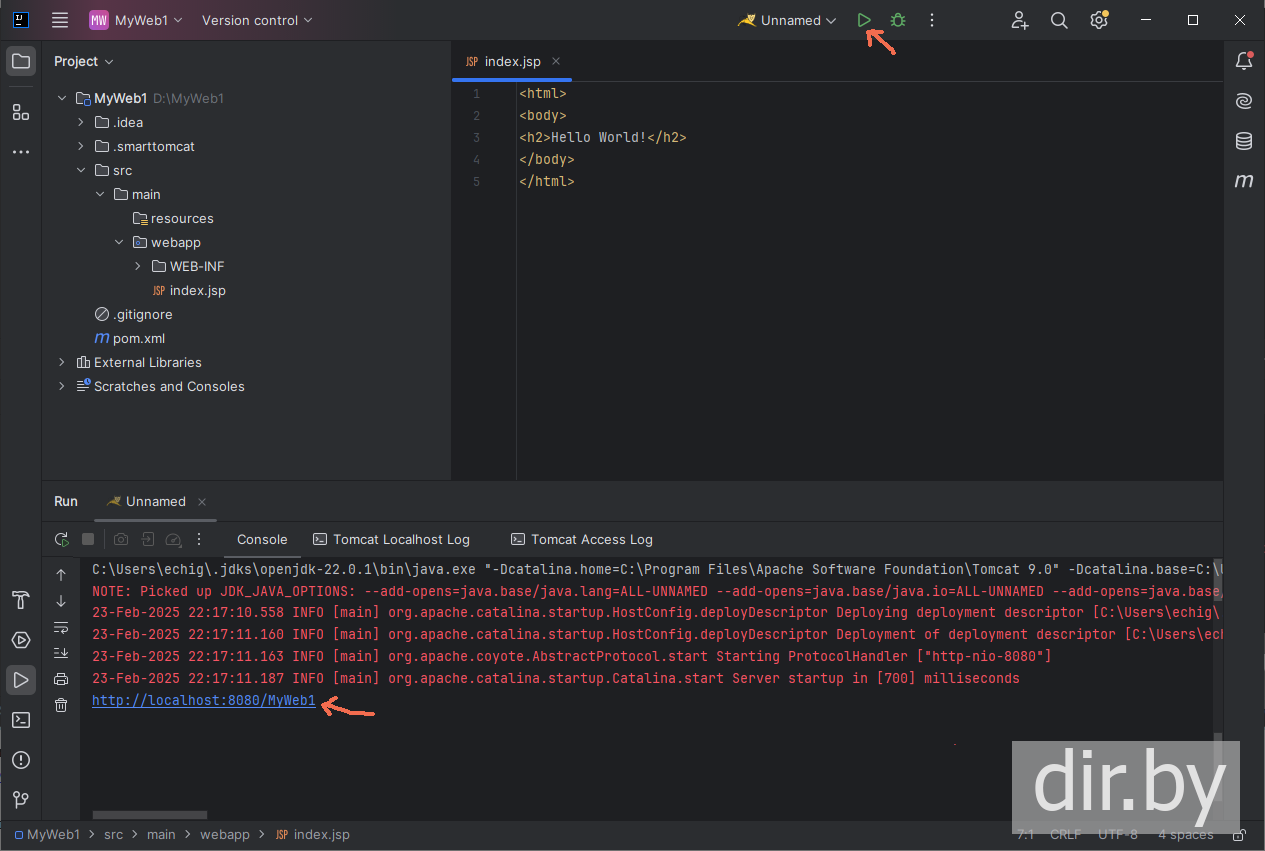Open the Version control menu
This screenshot has height=851, width=1265.
pos(257,20)
